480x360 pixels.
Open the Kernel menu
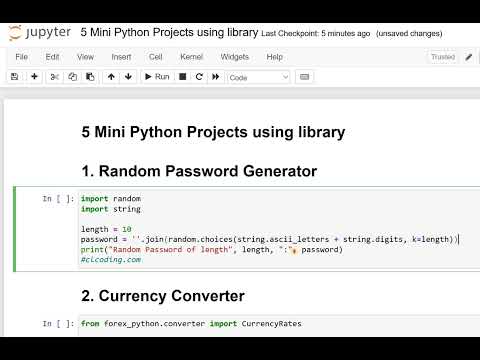[x=191, y=57]
